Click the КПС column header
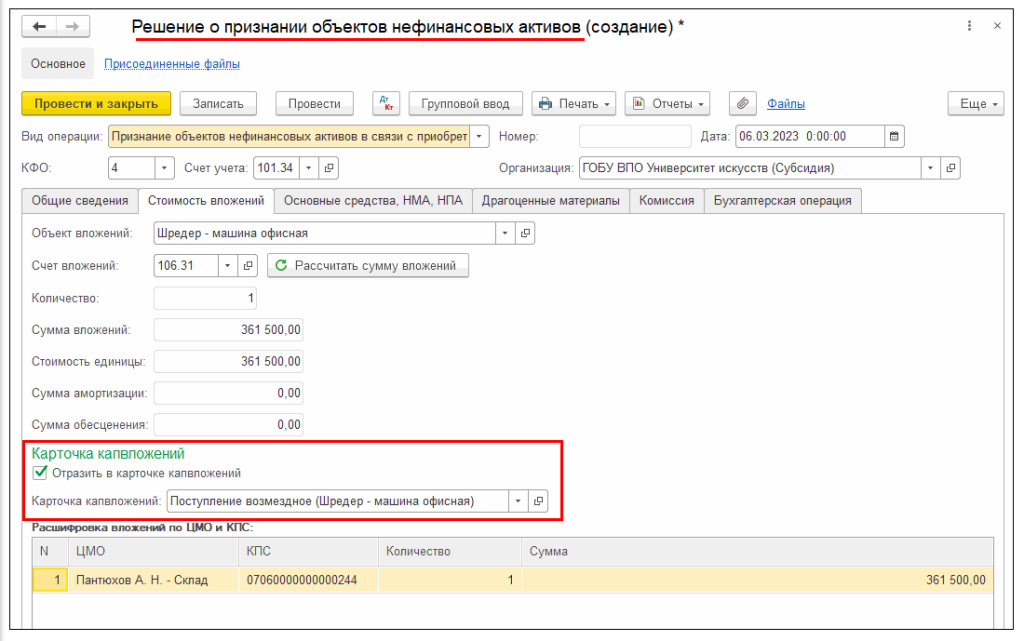The height and width of the screenshot is (641, 1024). (308, 551)
